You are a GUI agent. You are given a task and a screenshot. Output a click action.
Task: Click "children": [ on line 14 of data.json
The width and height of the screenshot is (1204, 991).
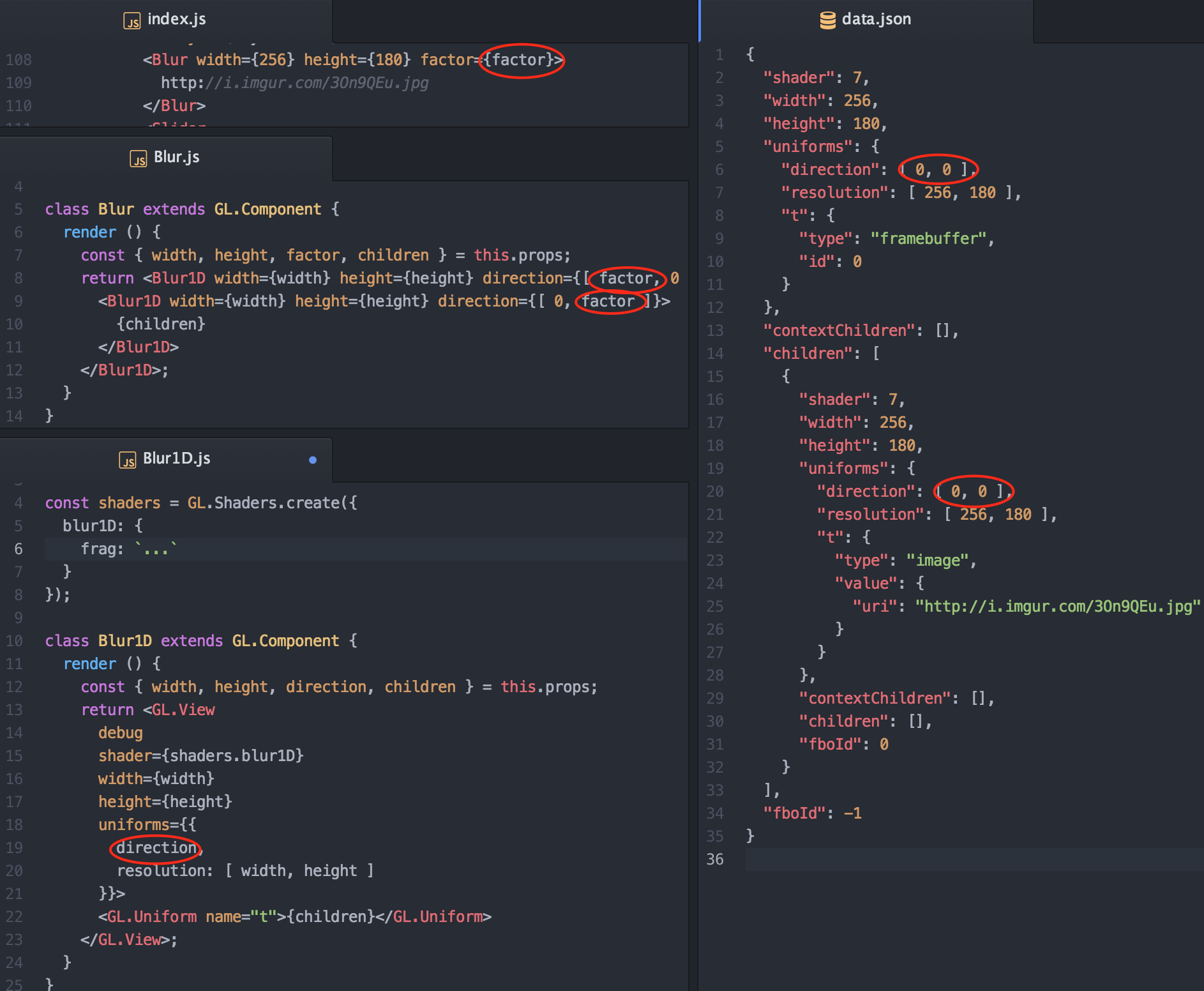[822, 354]
